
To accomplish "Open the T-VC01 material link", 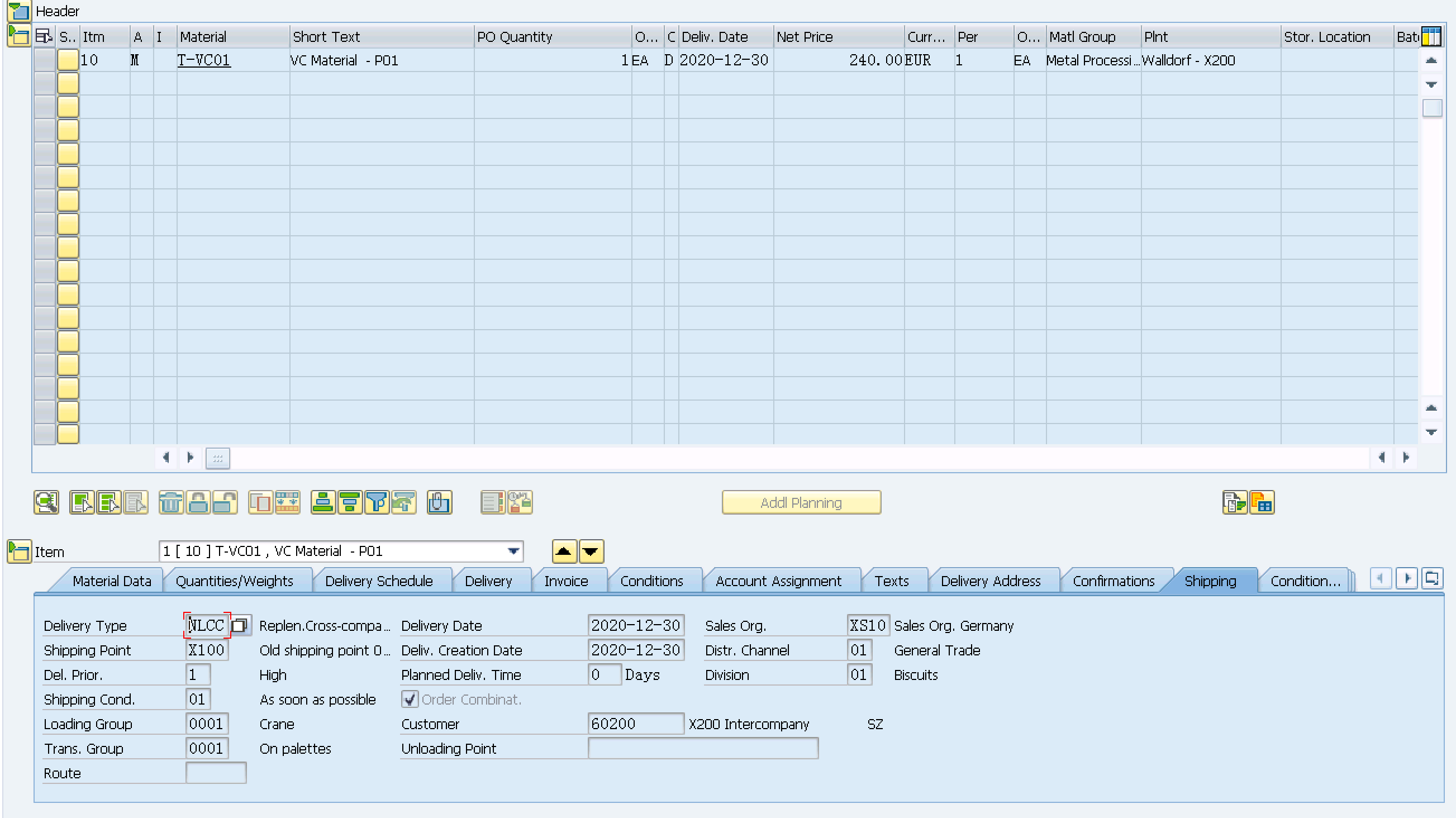I will pos(203,60).
